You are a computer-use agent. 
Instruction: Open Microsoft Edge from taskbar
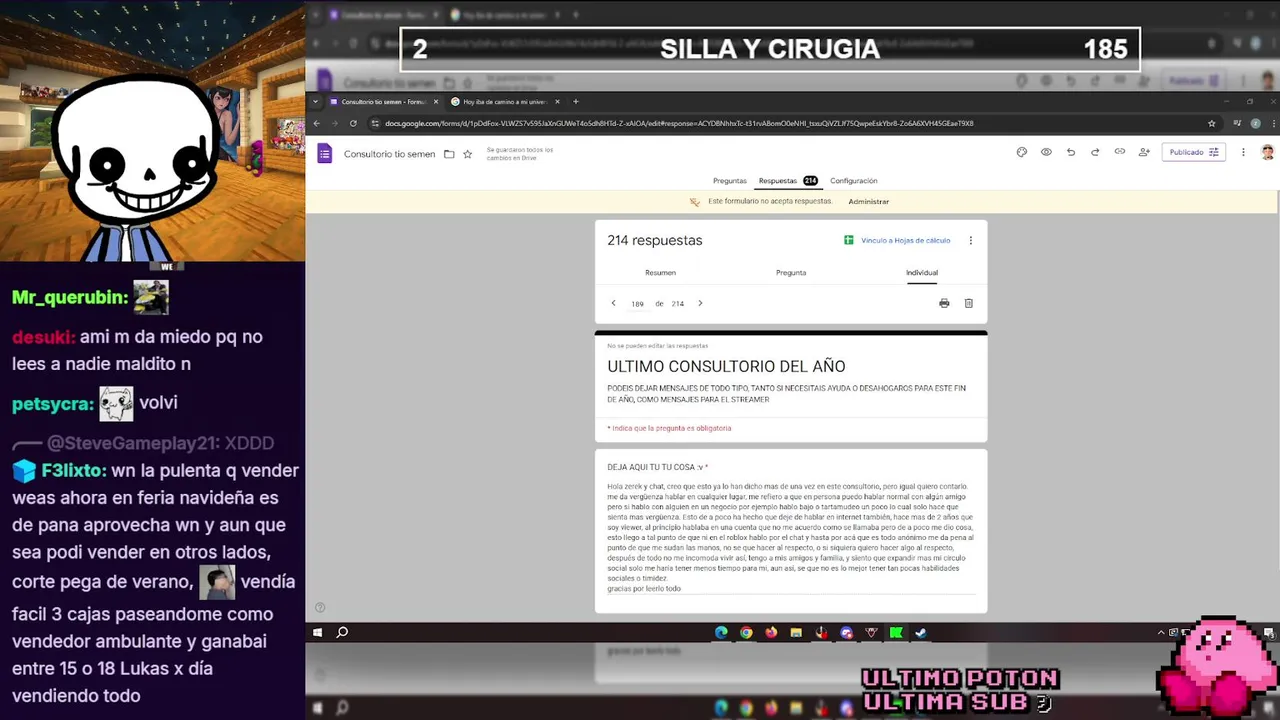[x=721, y=632]
